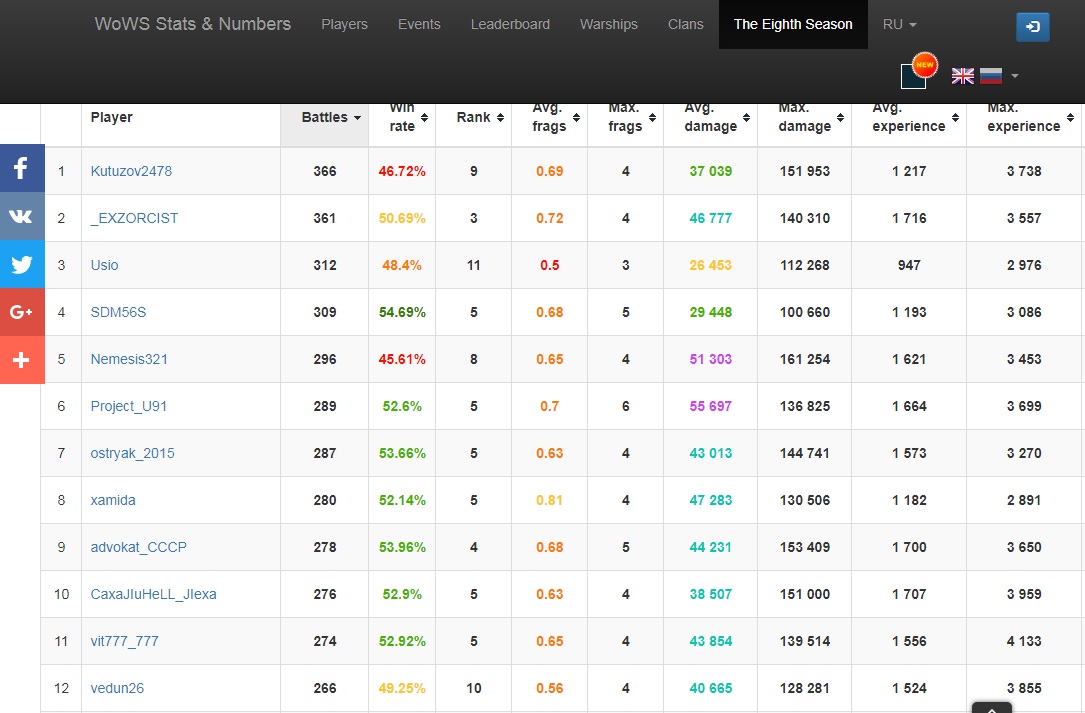Sort table by Avg. damage column
This screenshot has width=1085, height=713.
tap(710, 118)
